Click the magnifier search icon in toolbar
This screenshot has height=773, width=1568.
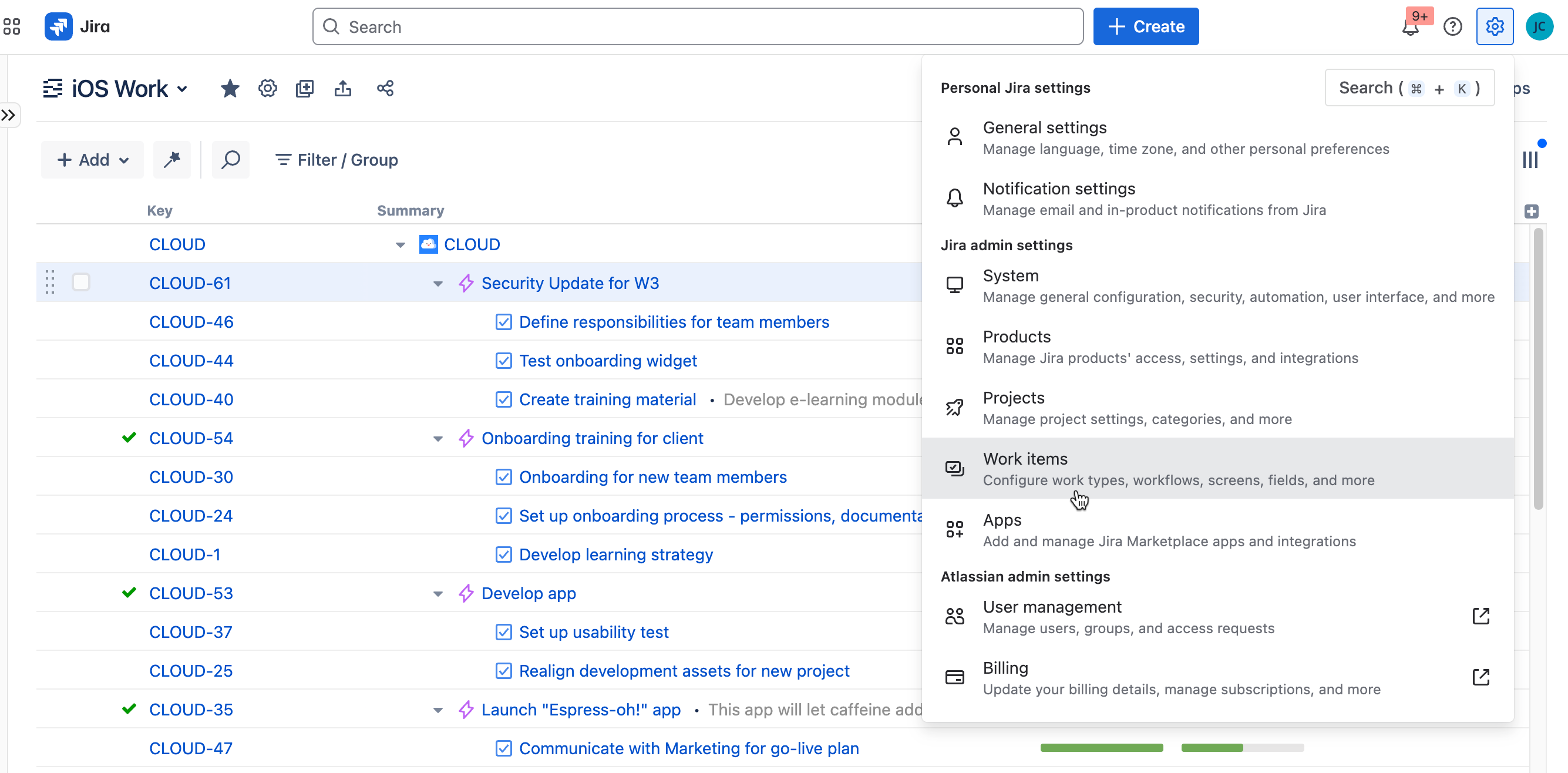click(x=231, y=159)
